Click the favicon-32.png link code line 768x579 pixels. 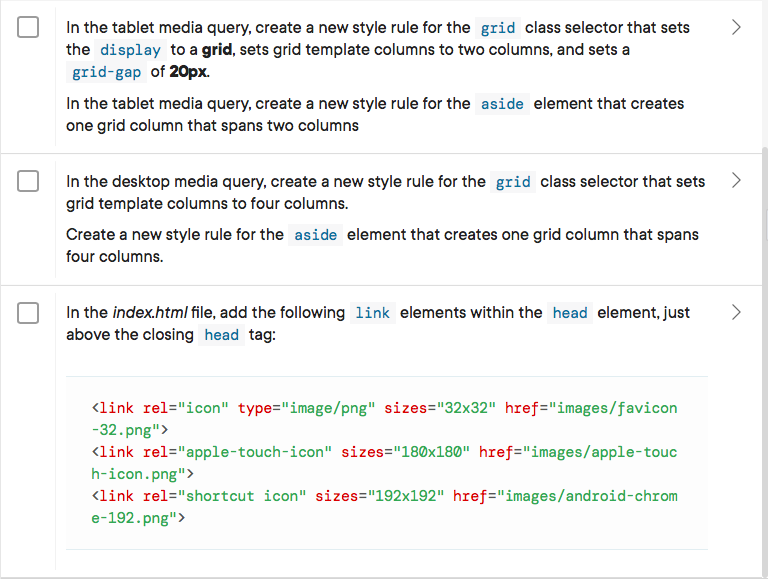coord(384,419)
